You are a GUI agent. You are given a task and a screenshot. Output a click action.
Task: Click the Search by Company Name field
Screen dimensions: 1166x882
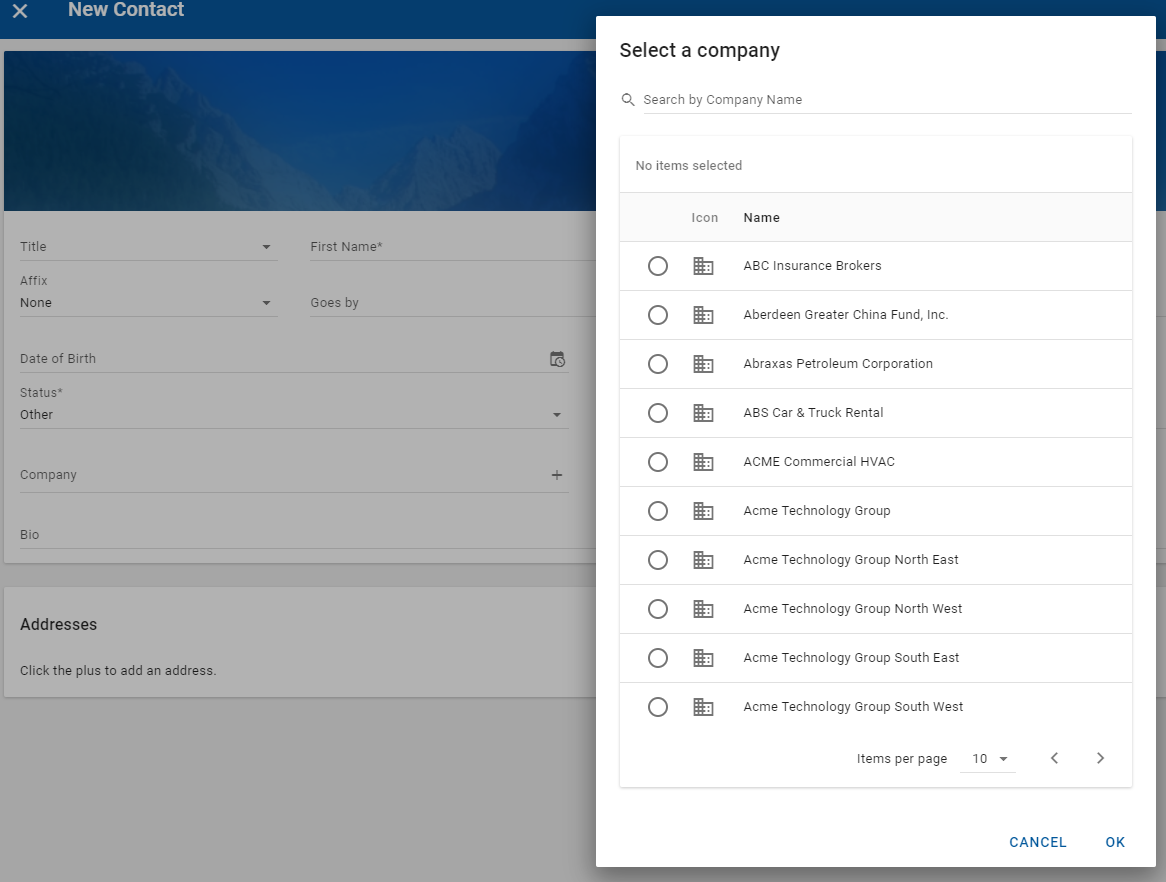885,100
